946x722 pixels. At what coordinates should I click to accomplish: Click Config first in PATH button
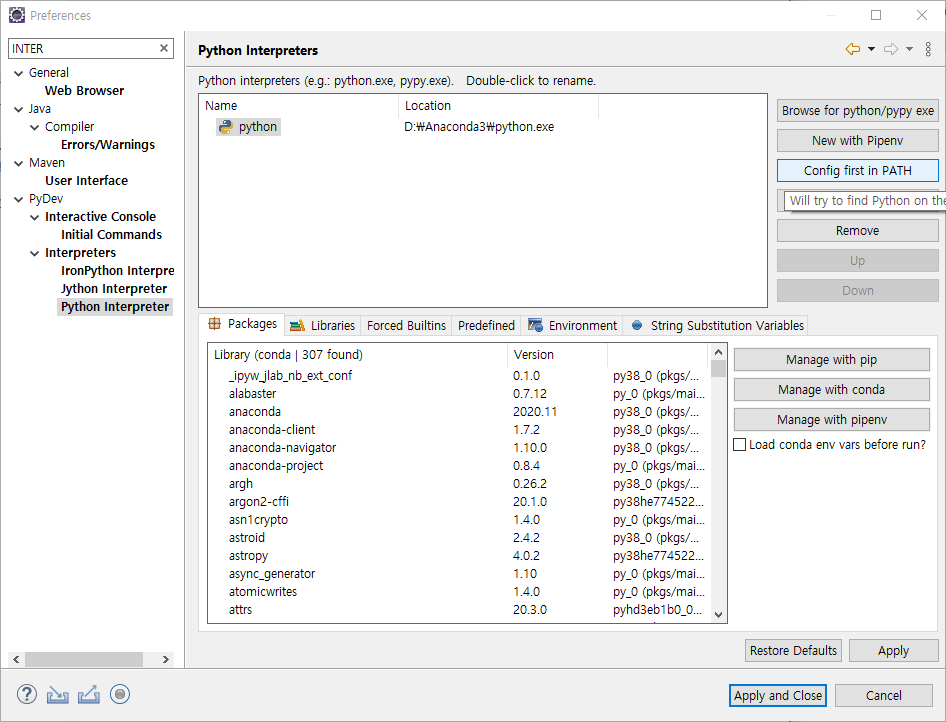tap(857, 171)
